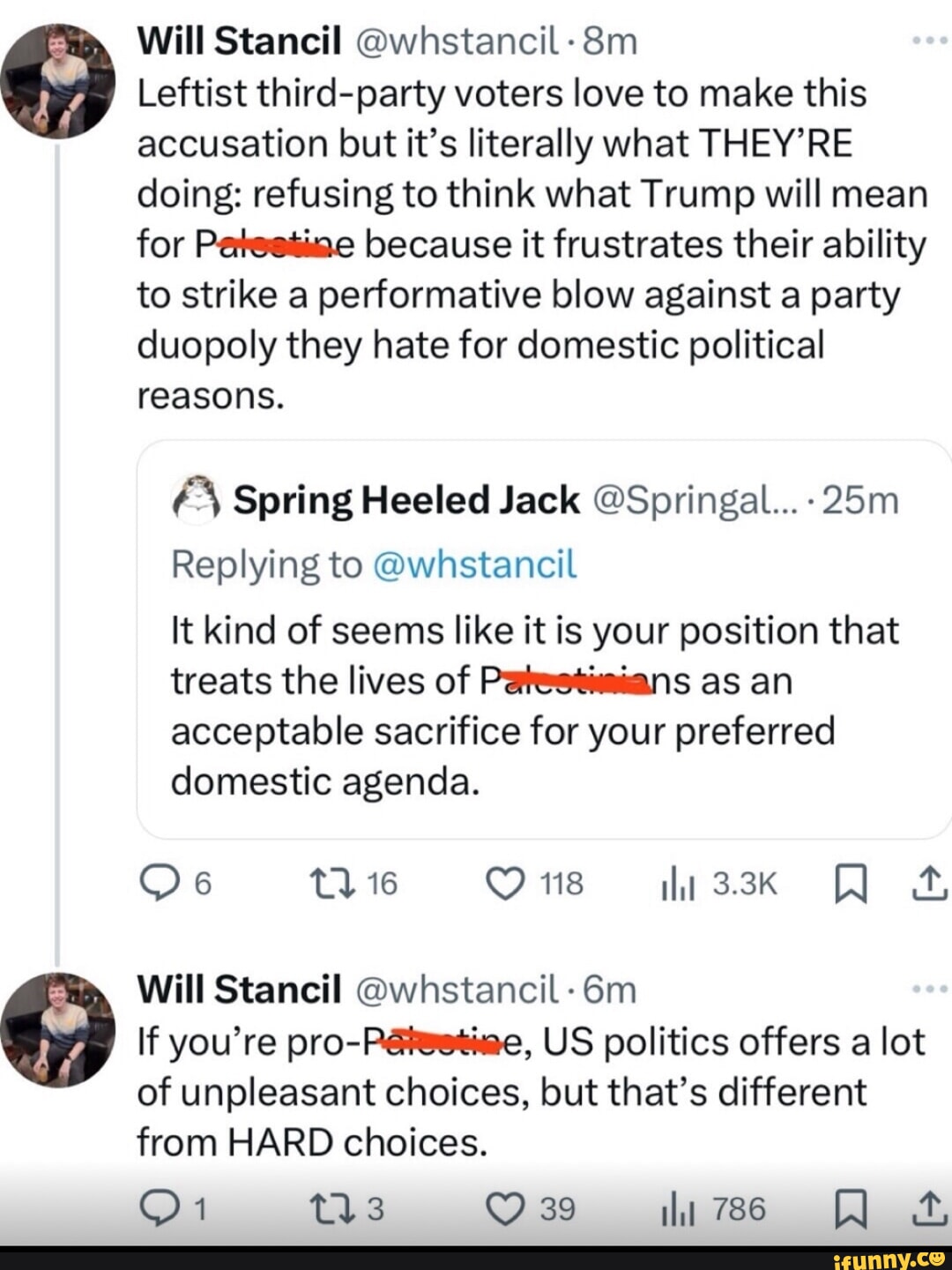The height and width of the screenshot is (1270, 952).
Task: Open more options on the 6m tweet
Action: [929, 990]
